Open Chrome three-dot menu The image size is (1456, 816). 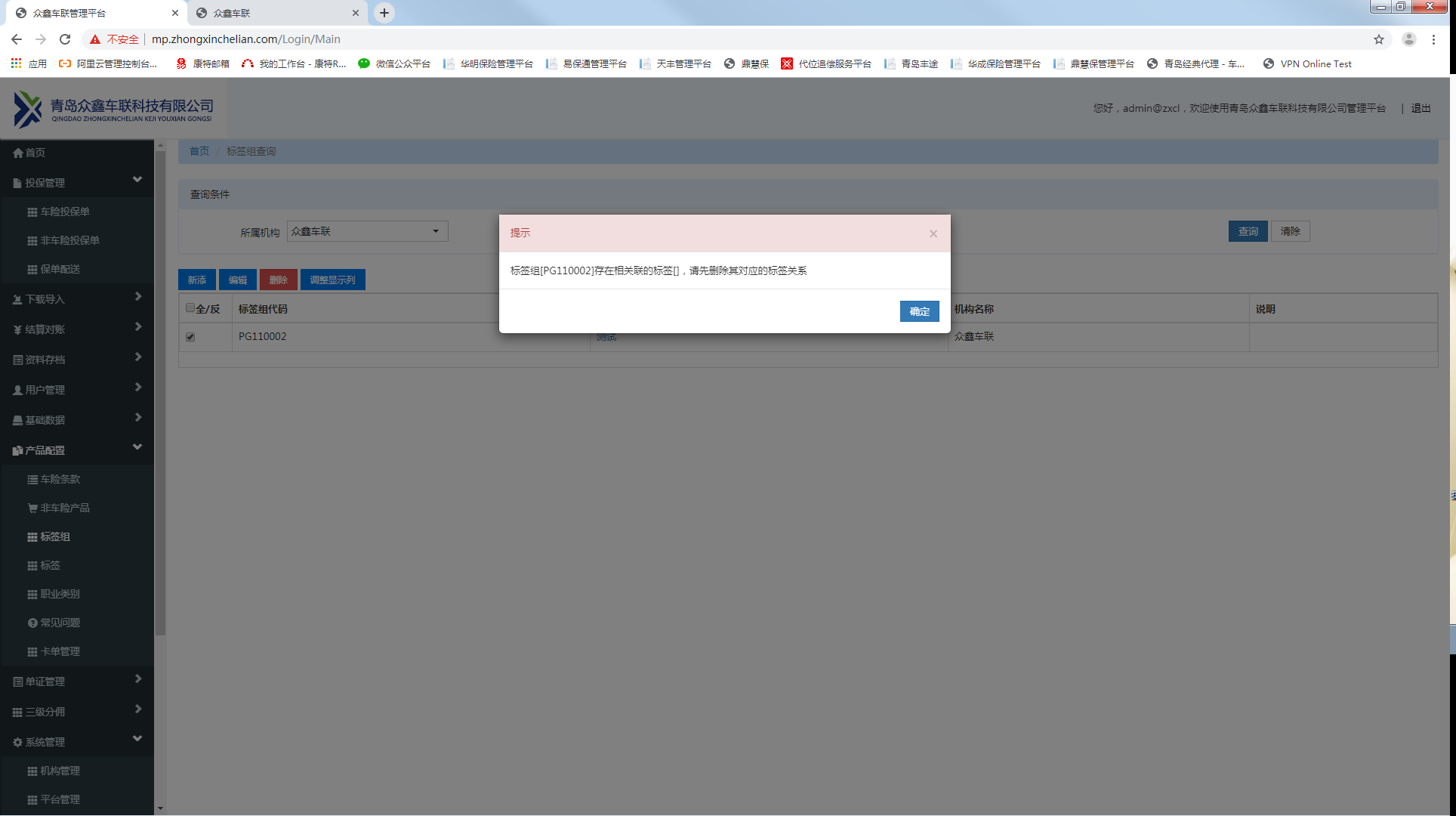(1433, 39)
